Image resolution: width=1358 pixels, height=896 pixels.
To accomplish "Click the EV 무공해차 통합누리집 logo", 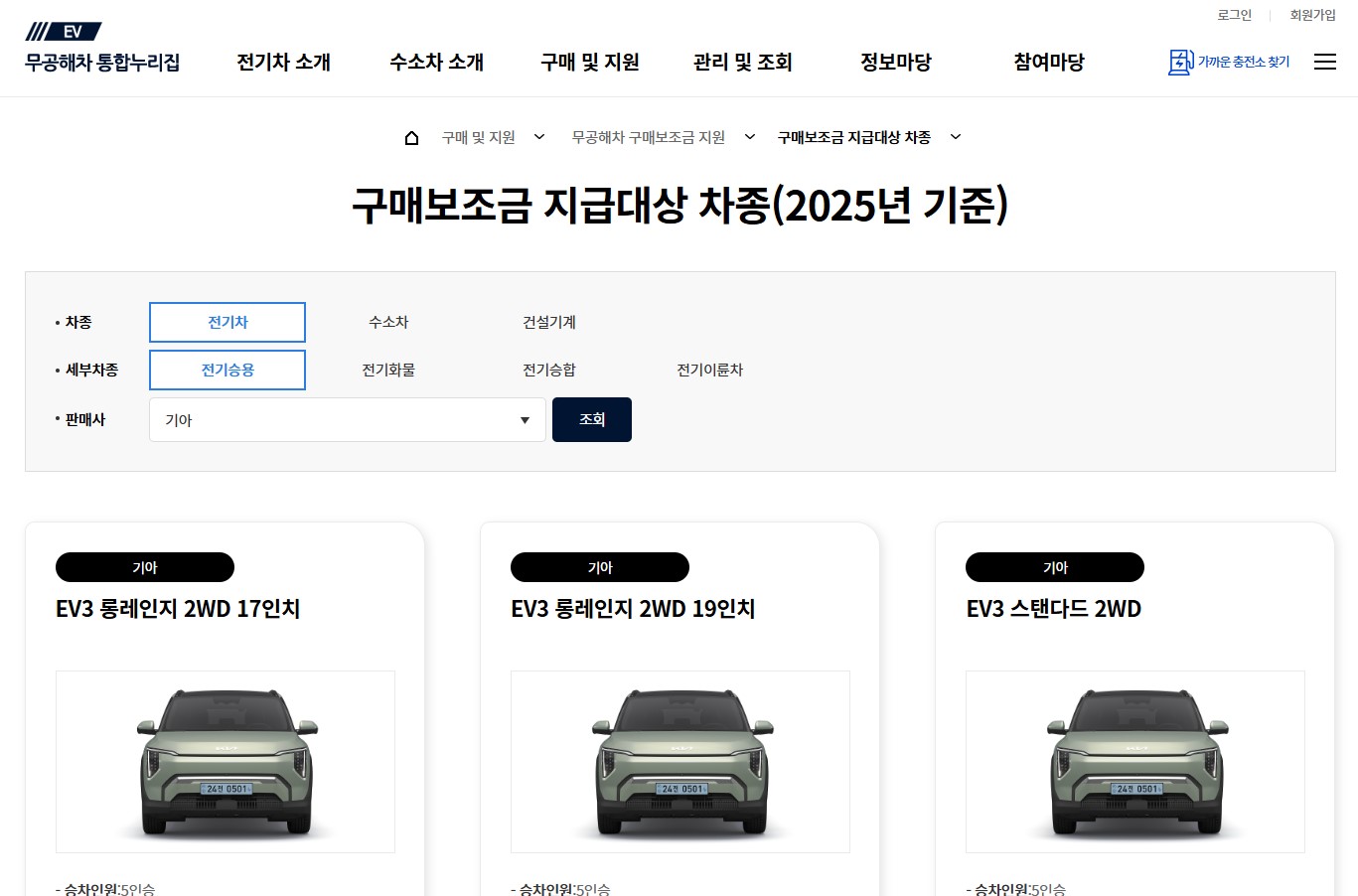I will click(102, 48).
